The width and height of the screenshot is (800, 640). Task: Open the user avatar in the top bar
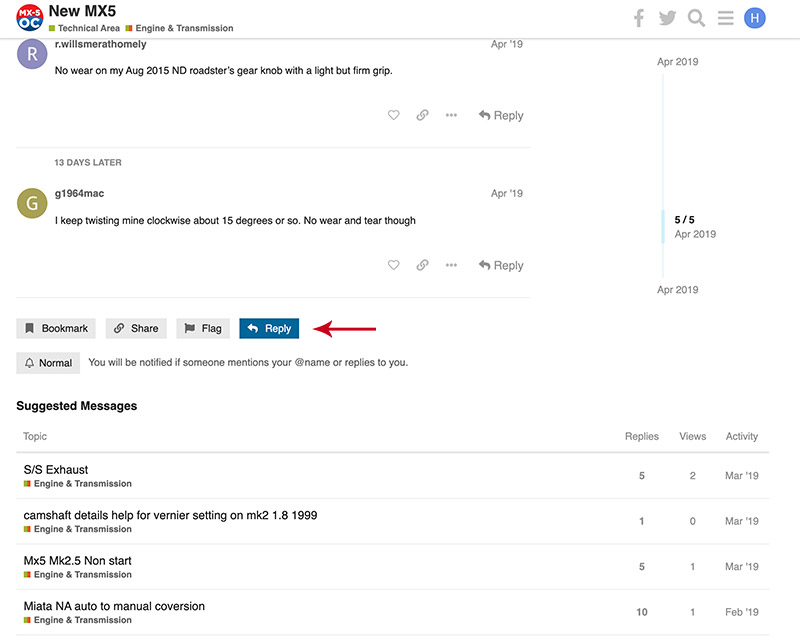754,17
